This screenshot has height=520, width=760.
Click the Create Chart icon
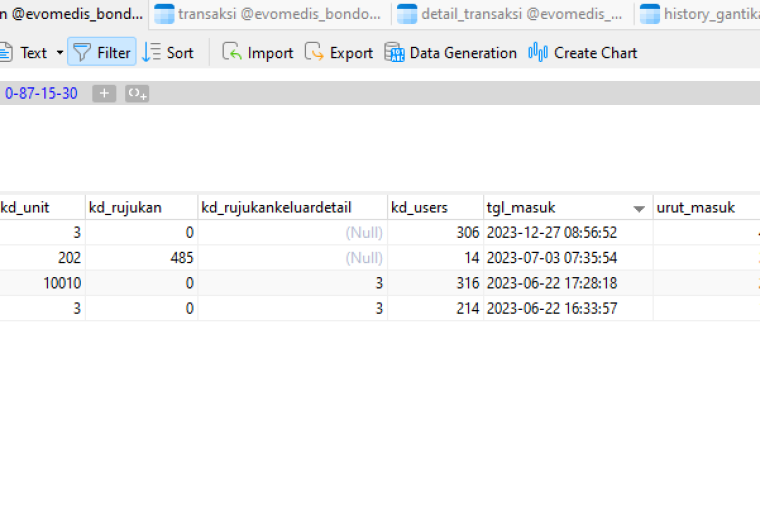tap(538, 52)
